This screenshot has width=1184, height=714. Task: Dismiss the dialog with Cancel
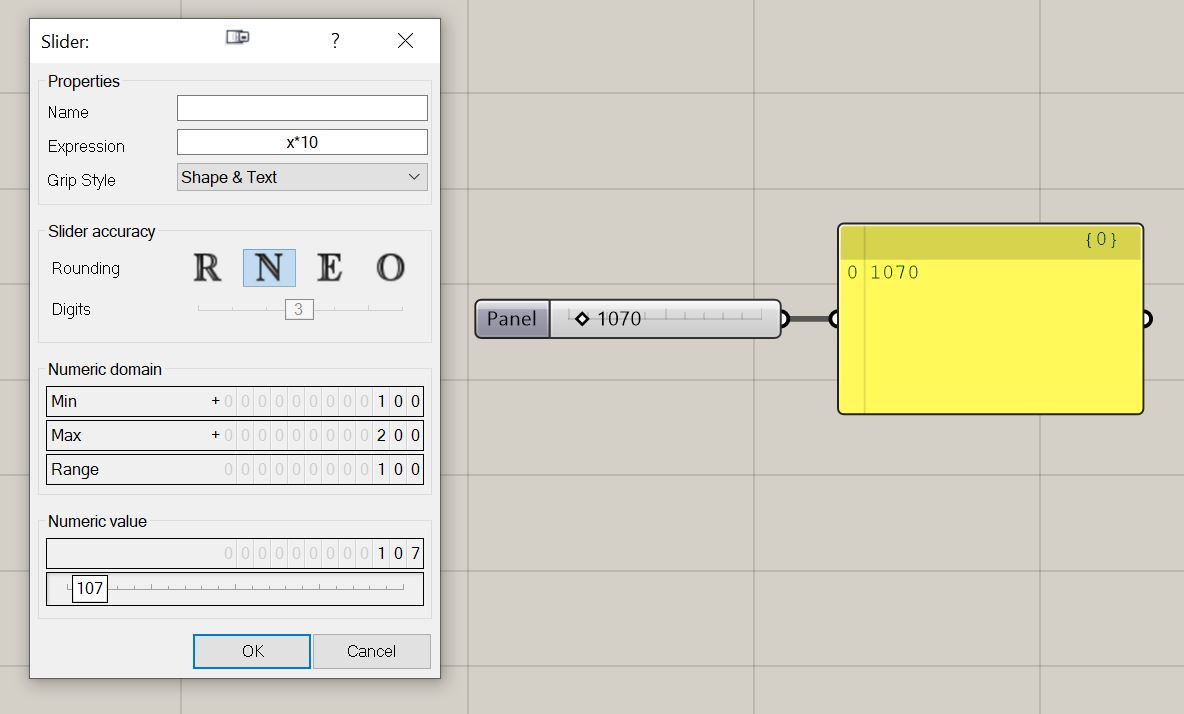(x=371, y=651)
